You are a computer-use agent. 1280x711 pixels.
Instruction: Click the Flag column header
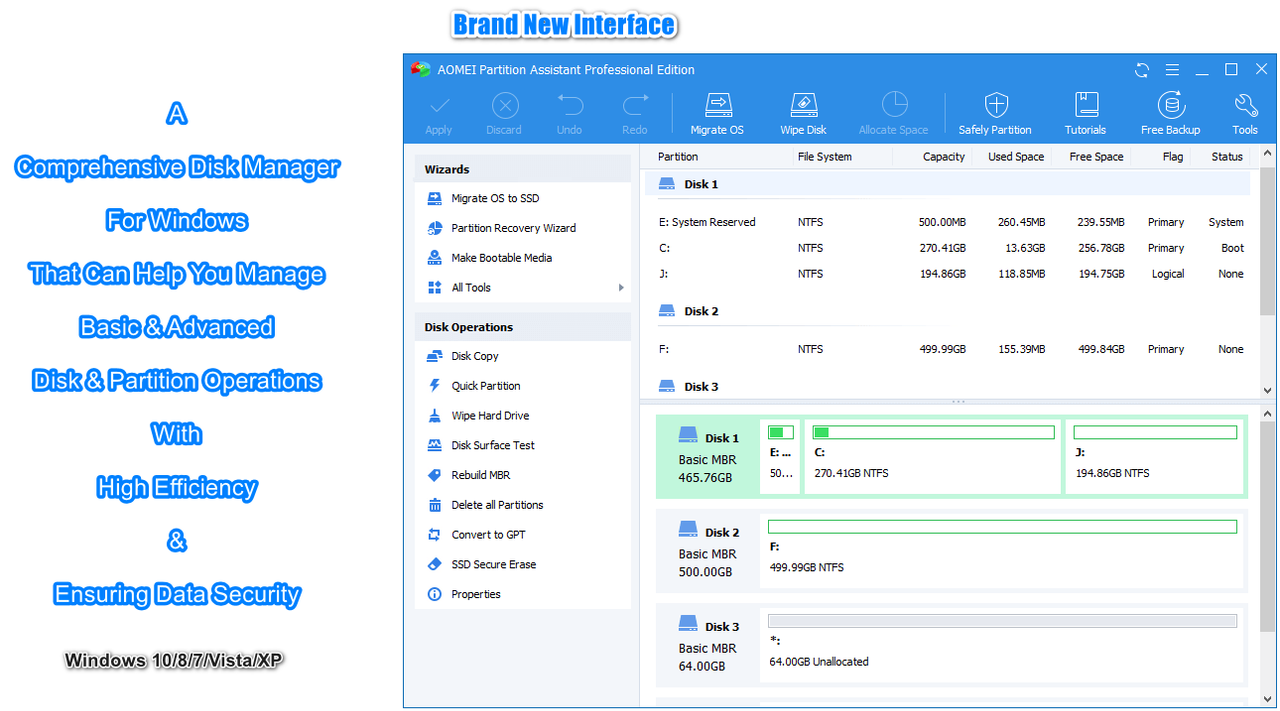point(1173,157)
